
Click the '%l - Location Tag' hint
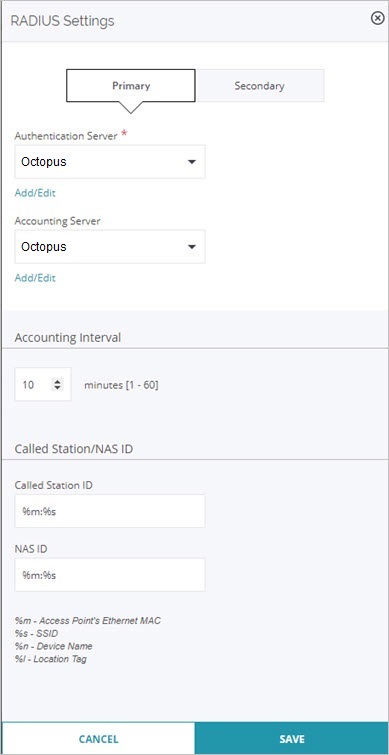(x=51, y=659)
